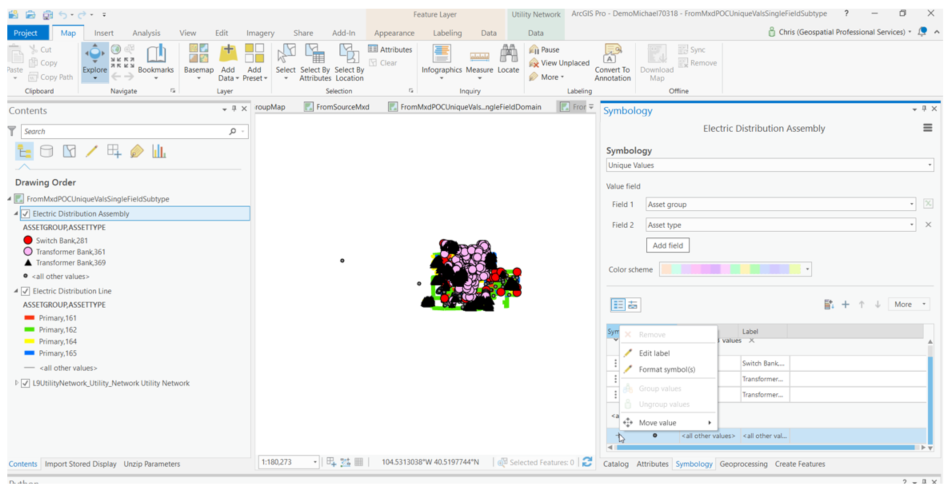Open Select By Location
The image size is (950, 489).
pos(349,62)
